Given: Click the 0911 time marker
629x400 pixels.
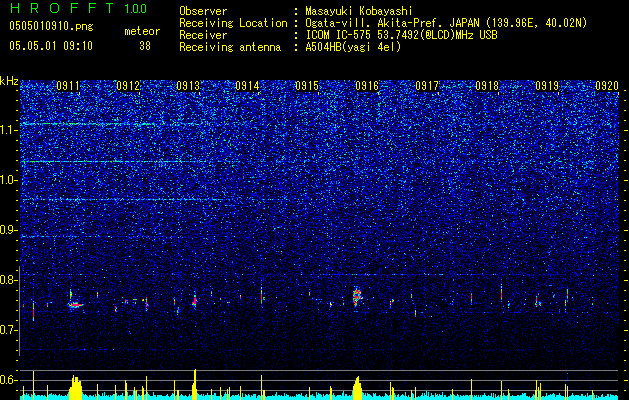Looking at the screenshot, I should click(68, 86).
